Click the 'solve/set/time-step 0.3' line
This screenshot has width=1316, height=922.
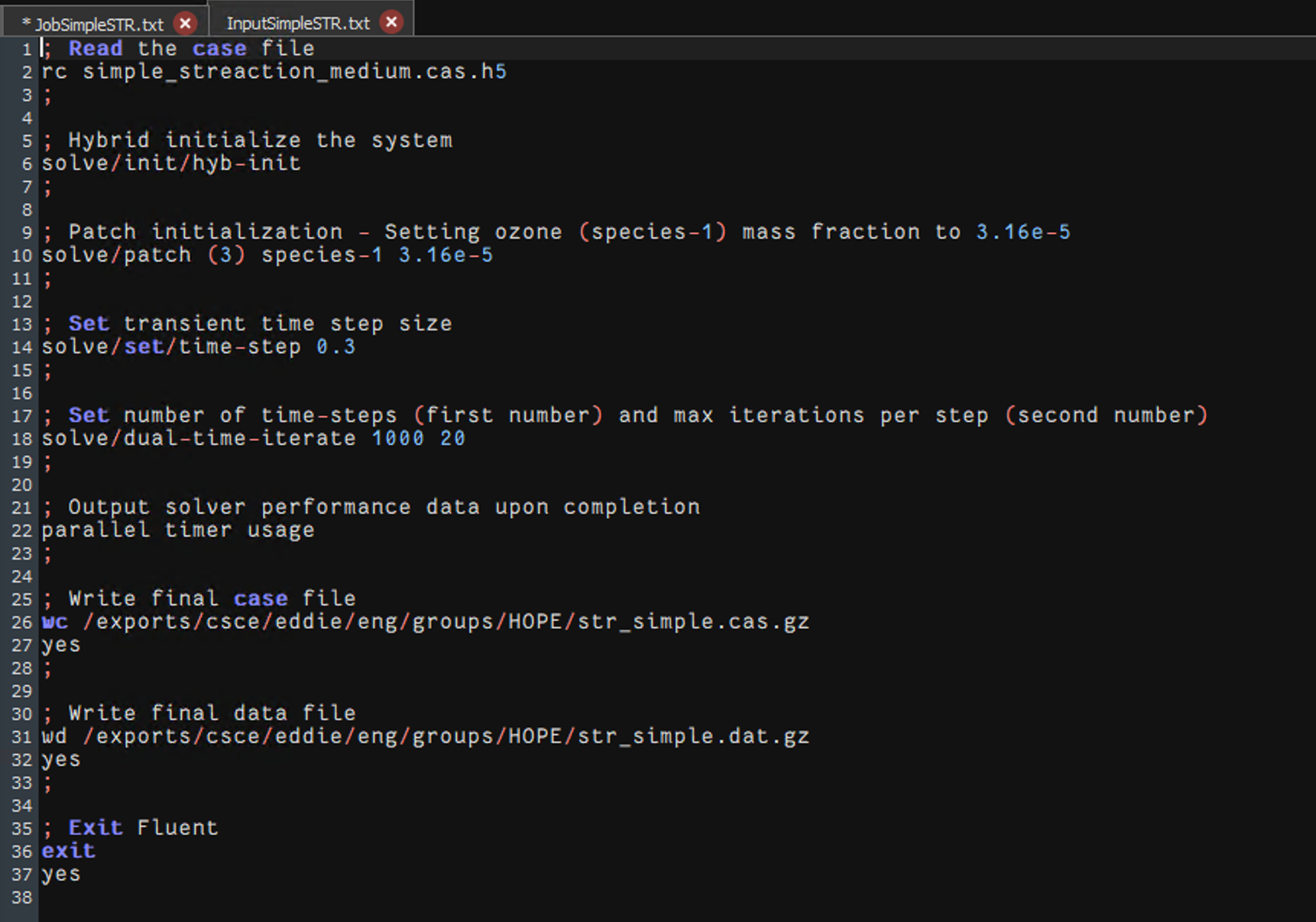(x=199, y=347)
